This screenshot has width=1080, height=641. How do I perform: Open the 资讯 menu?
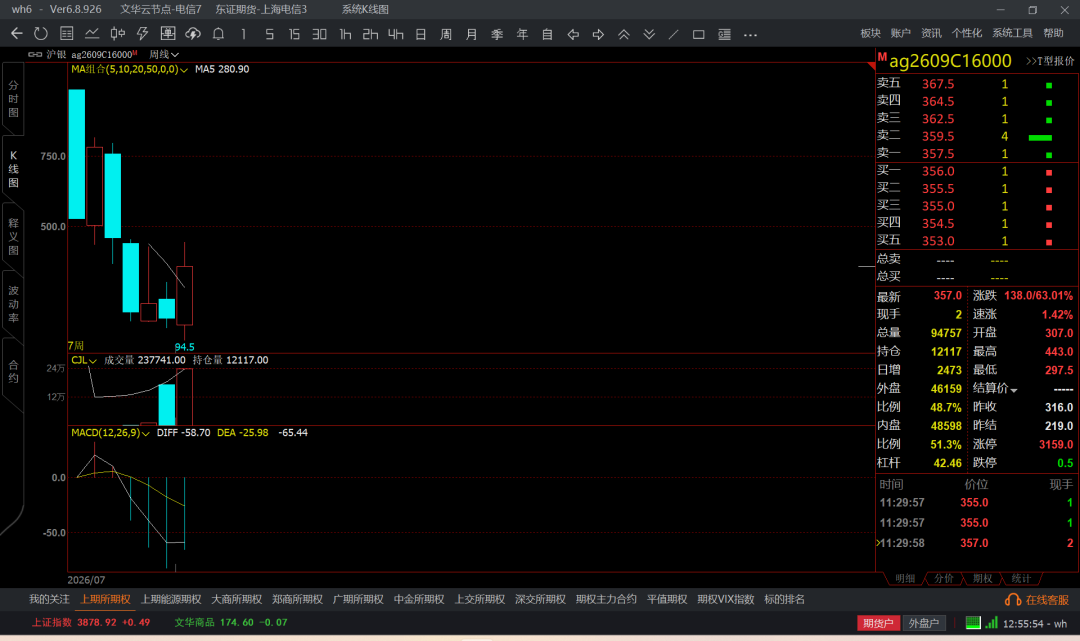[931, 33]
